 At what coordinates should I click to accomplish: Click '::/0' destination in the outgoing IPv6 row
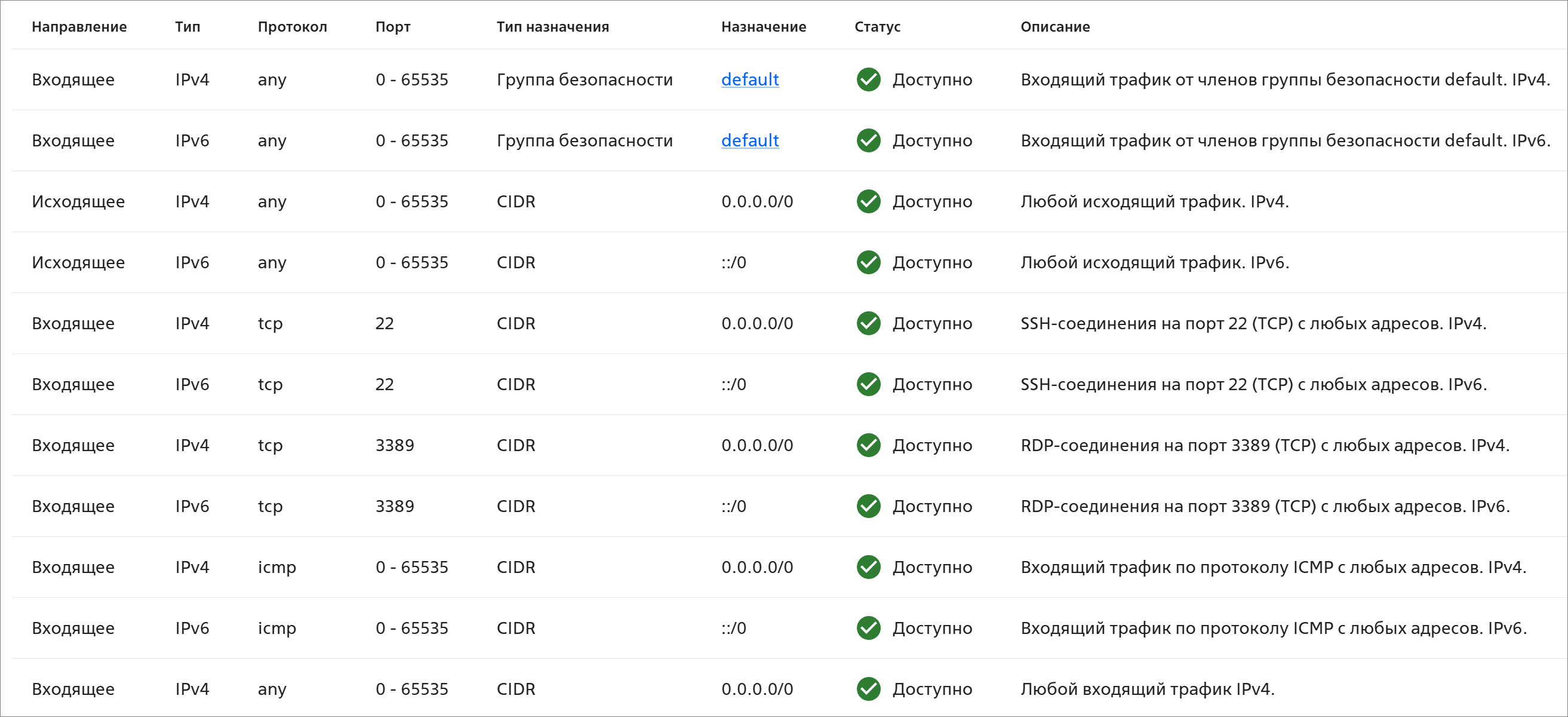(733, 262)
